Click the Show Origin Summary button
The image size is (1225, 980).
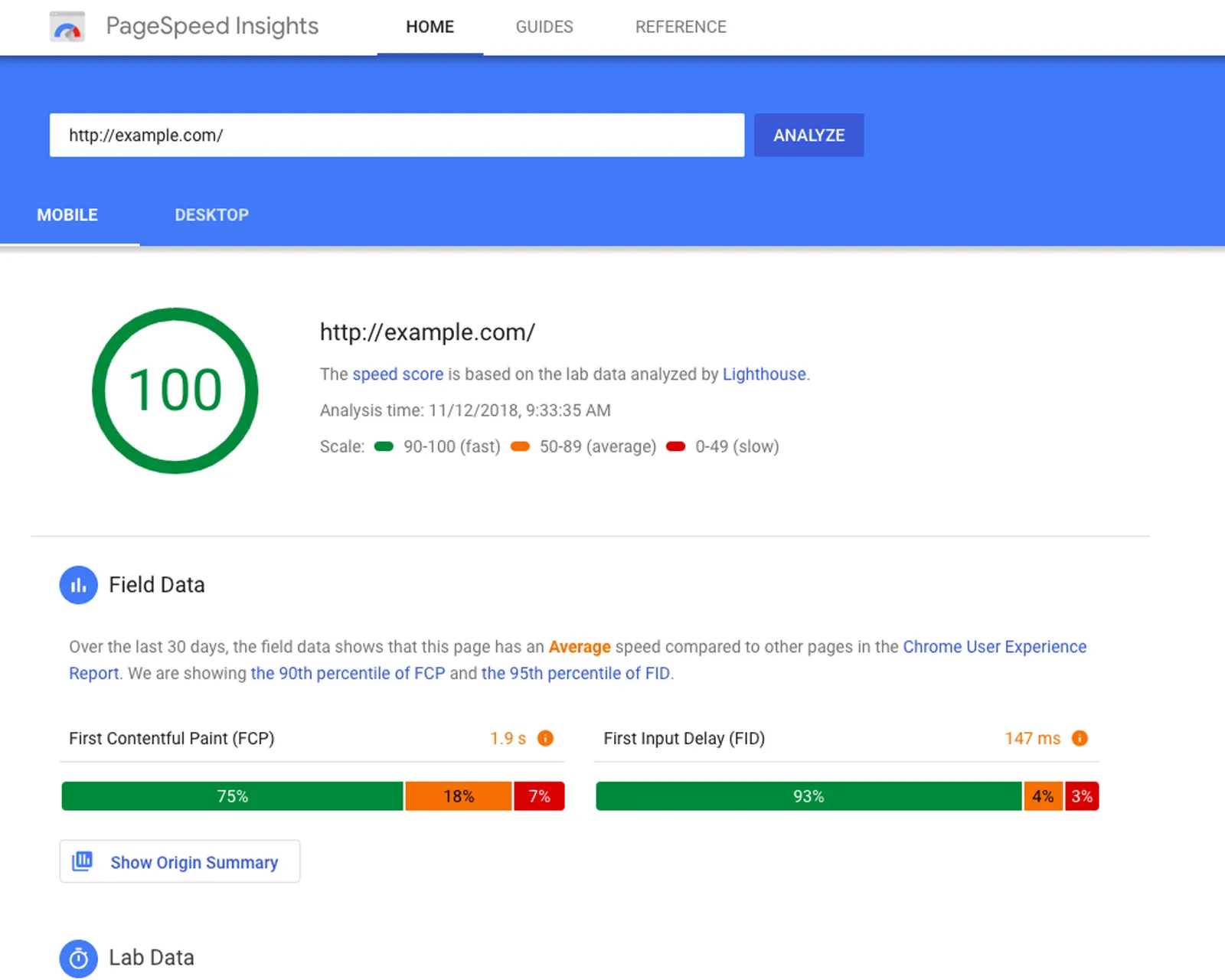point(180,861)
